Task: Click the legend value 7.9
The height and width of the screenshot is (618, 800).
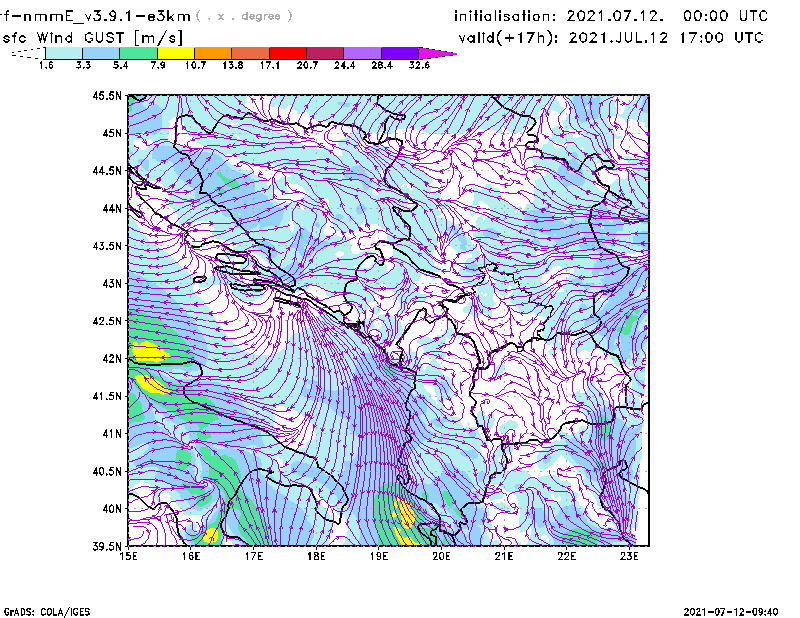Action: tap(158, 65)
